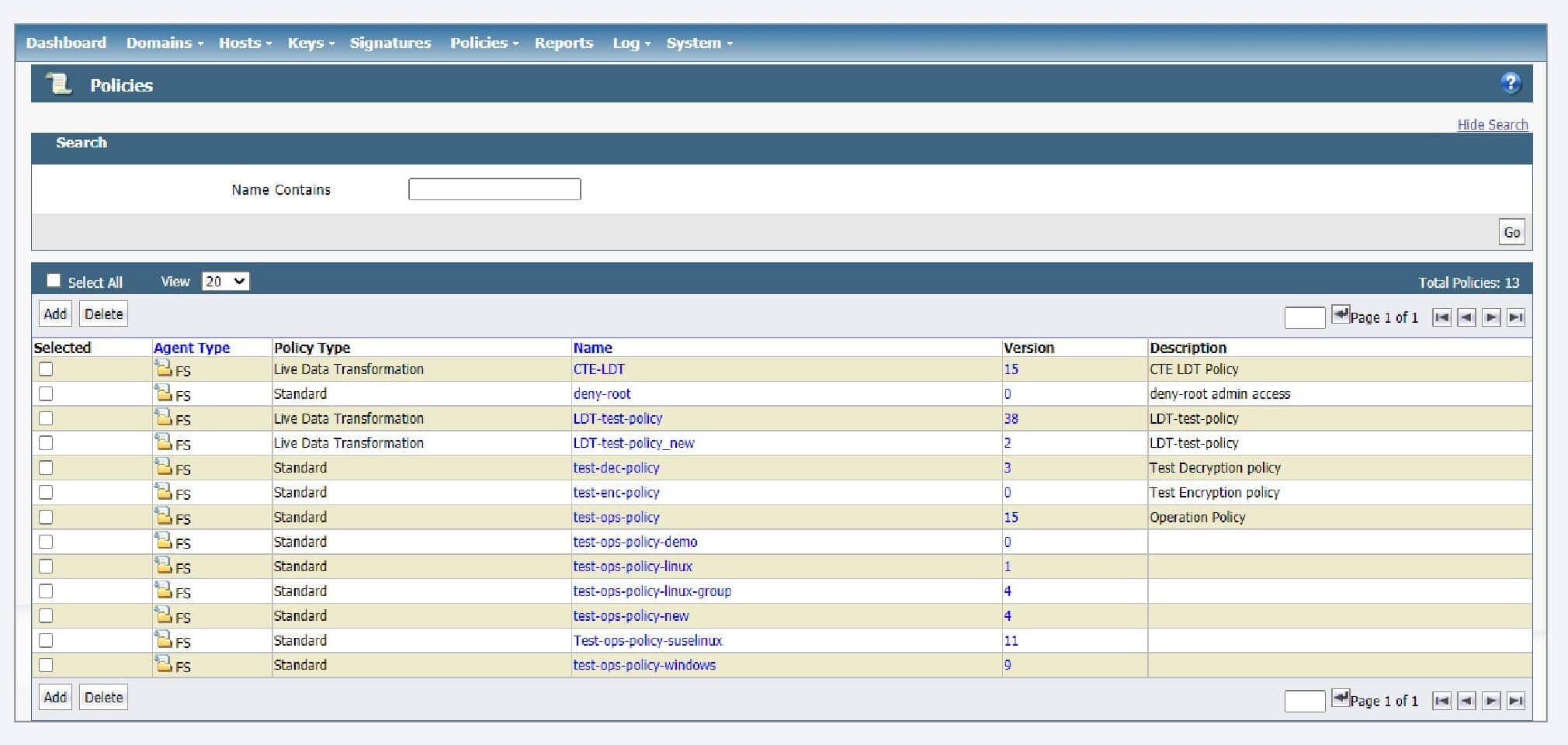
Task: Select the CTE-LDT policy checkbox
Action: pyautogui.click(x=46, y=369)
